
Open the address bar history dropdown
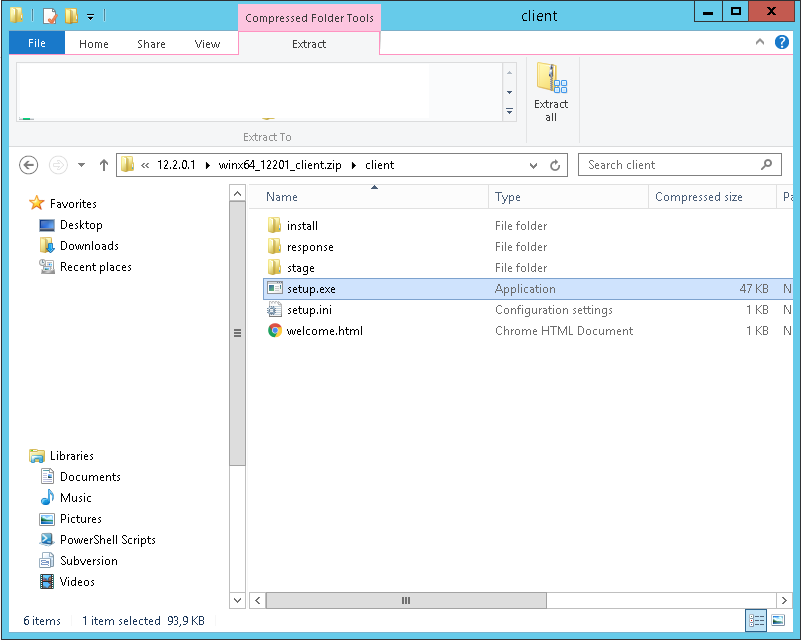click(x=534, y=165)
